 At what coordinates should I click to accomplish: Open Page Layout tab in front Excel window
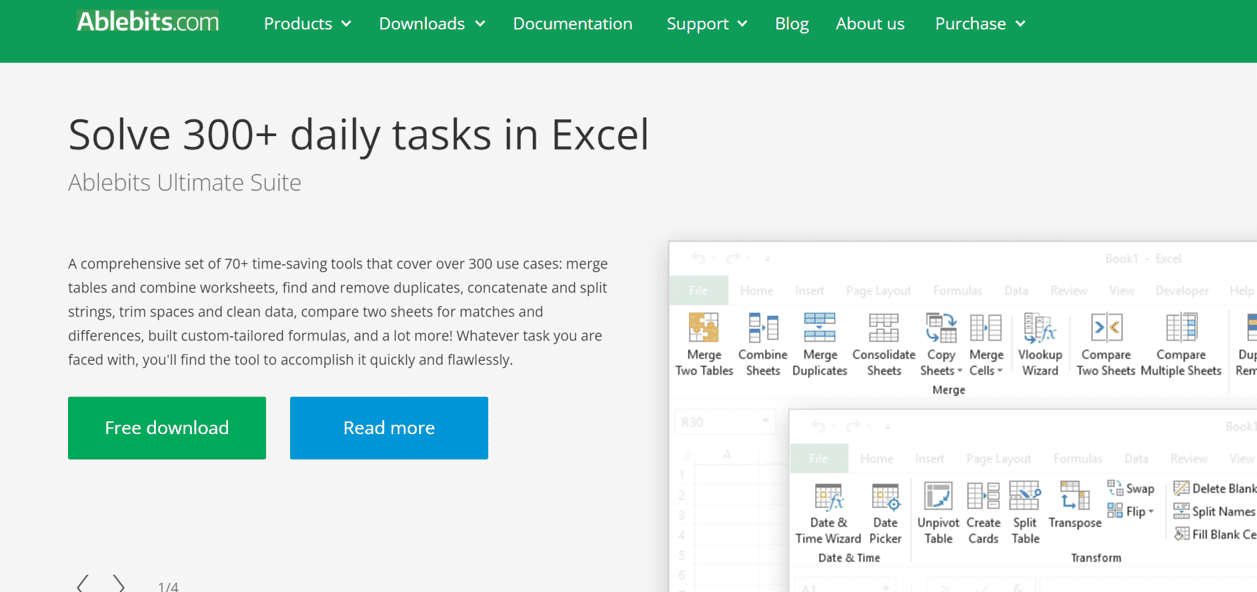[x=998, y=458]
